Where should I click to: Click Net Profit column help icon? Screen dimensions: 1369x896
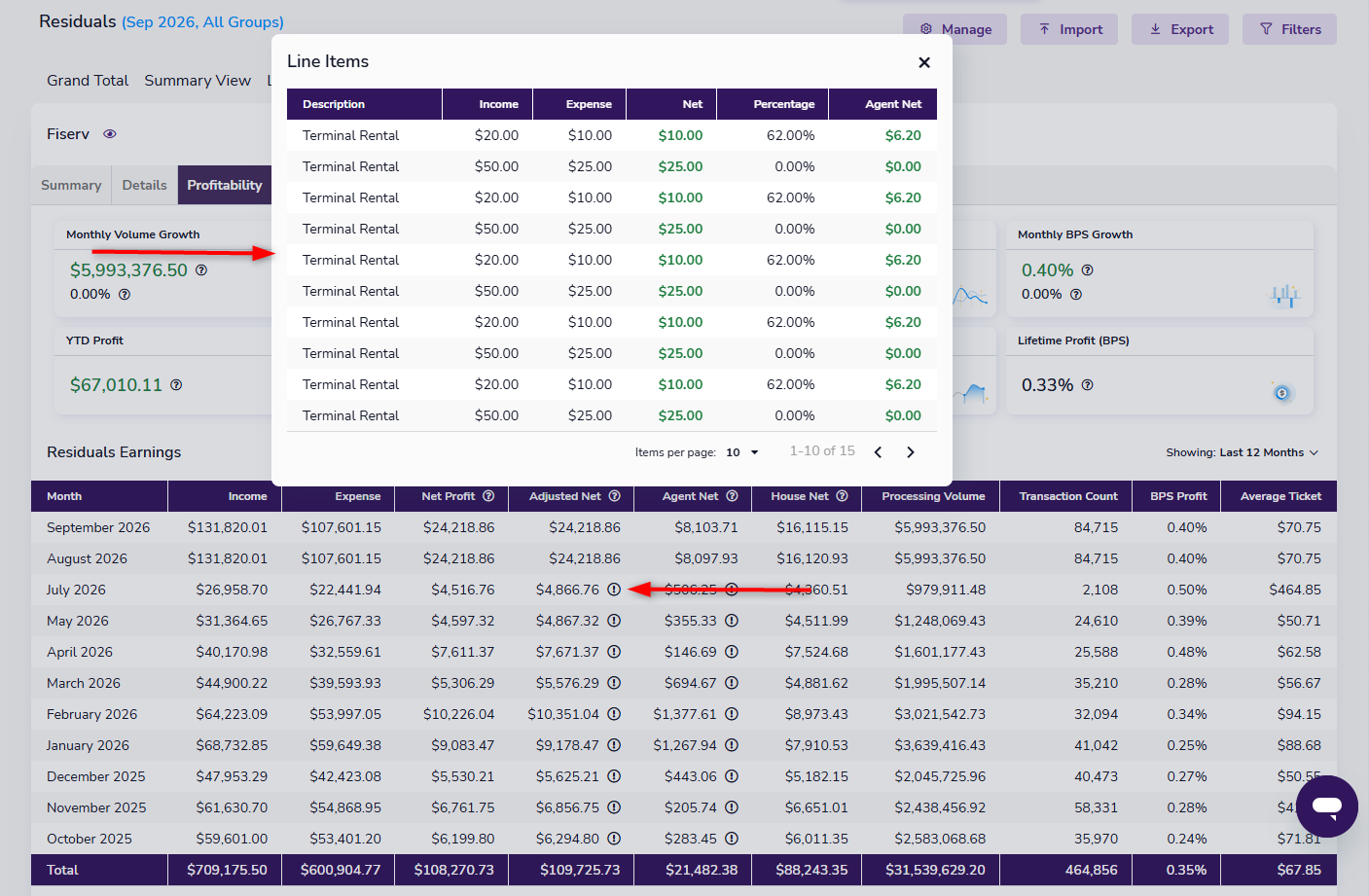(x=488, y=496)
